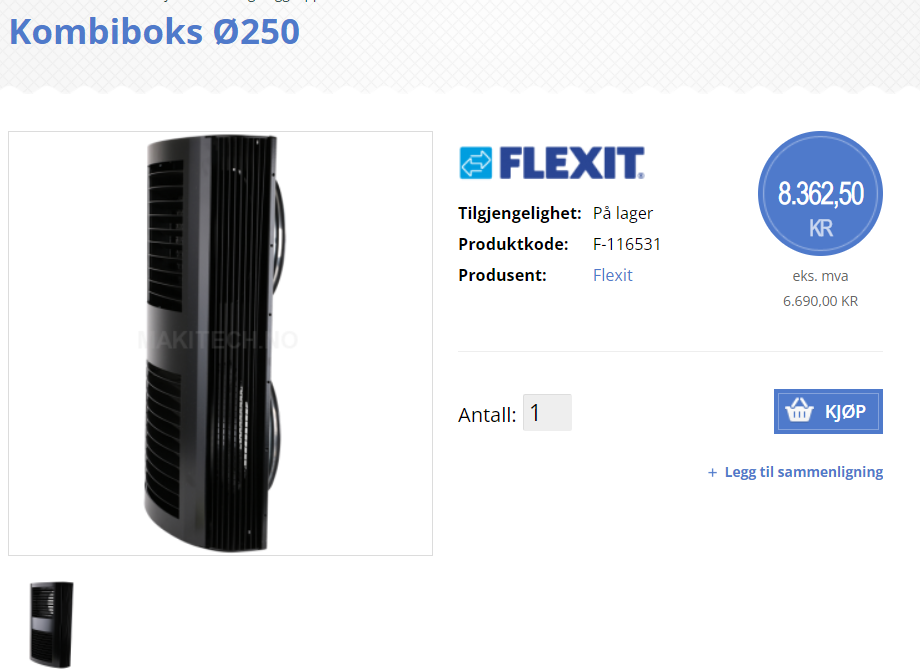Focus the Antall quantity field
Screen dimensions: 920x672
click(x=547, y=413)
